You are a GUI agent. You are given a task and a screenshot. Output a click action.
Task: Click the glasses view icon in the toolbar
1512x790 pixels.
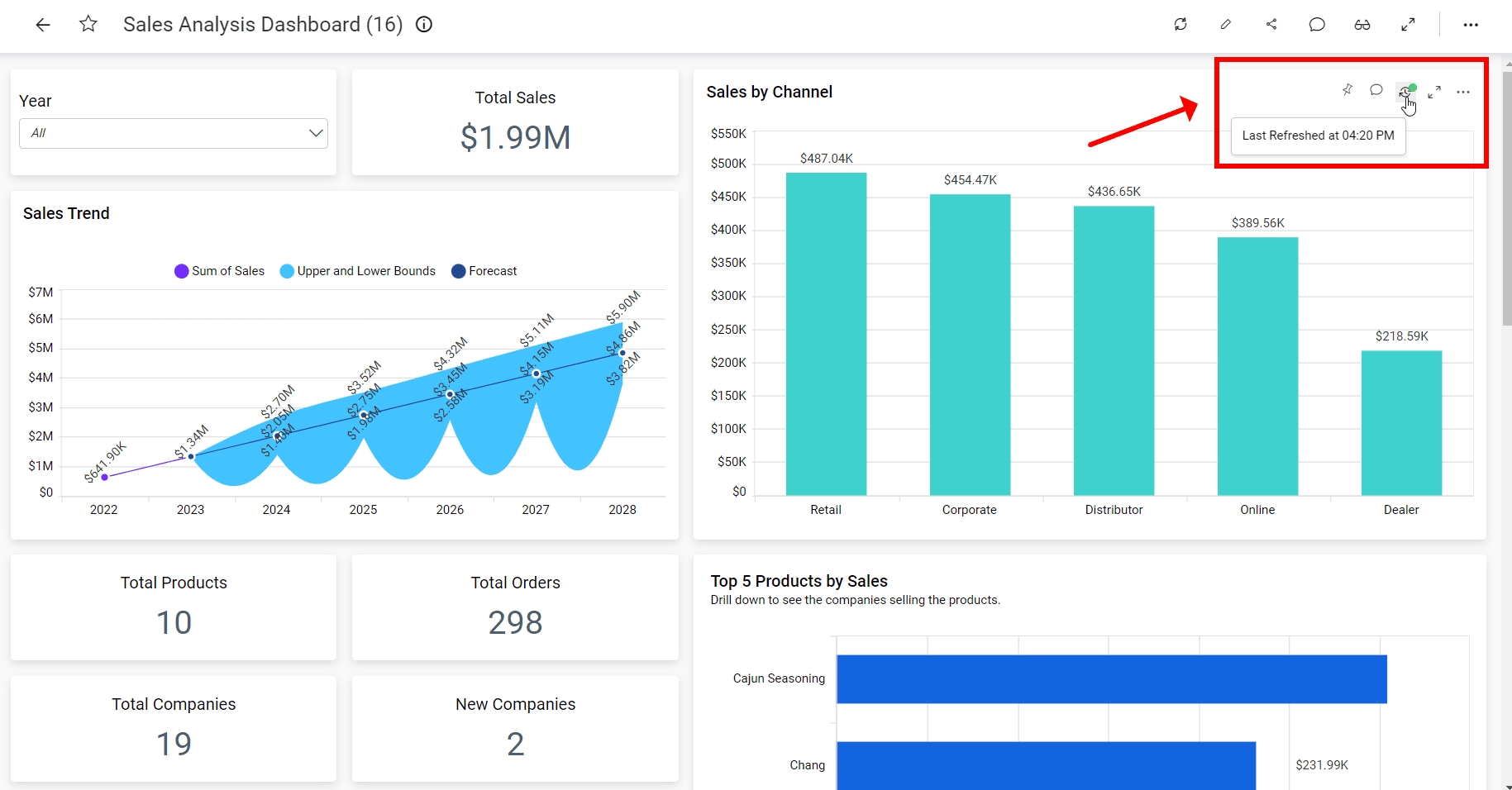pos(1362,25)
